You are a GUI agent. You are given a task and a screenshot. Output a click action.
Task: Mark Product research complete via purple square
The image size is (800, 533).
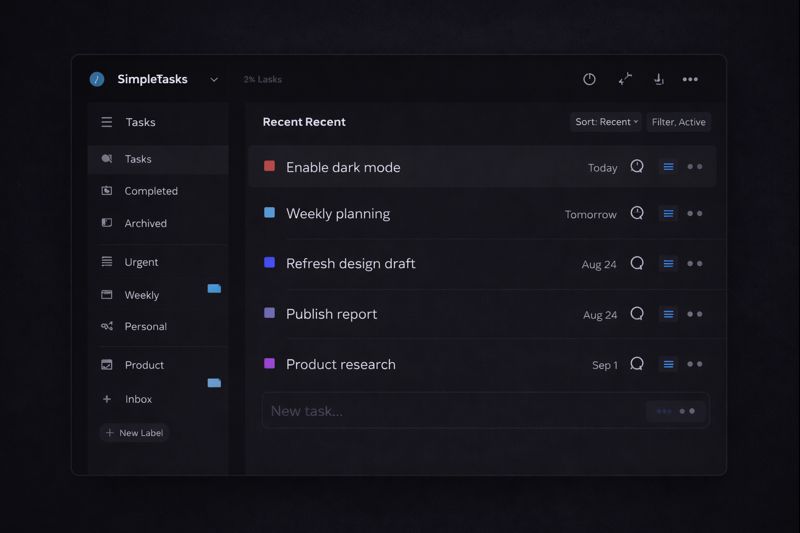tap(269, 363)
